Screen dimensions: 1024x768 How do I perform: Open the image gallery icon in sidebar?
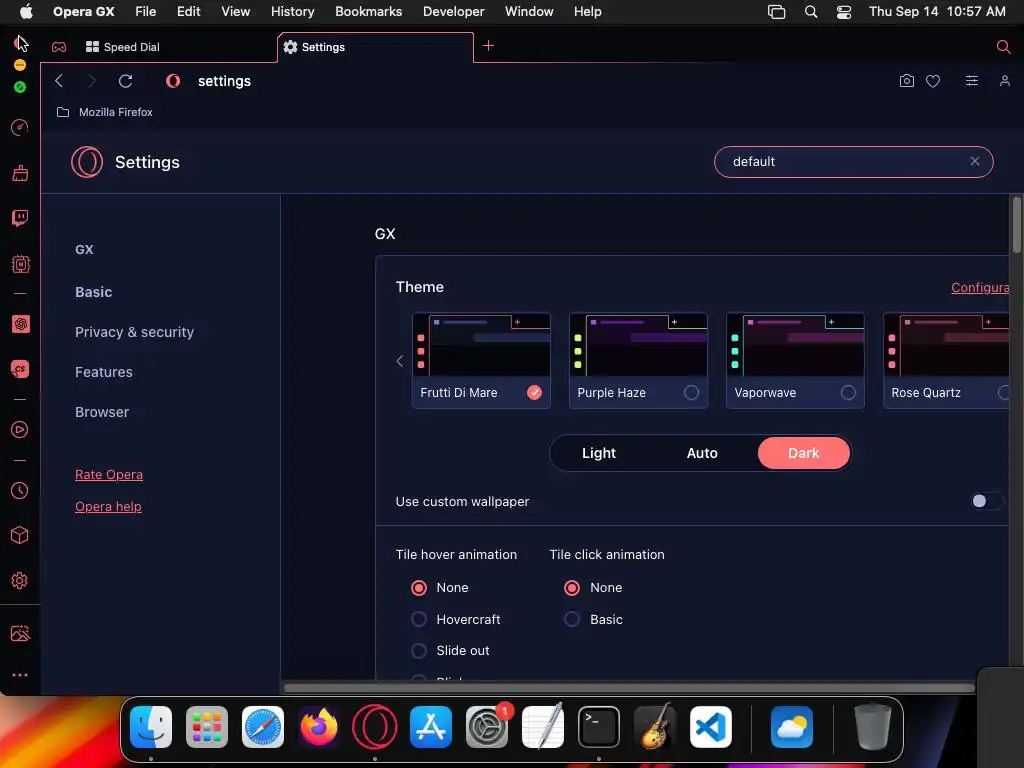point(20,633)
